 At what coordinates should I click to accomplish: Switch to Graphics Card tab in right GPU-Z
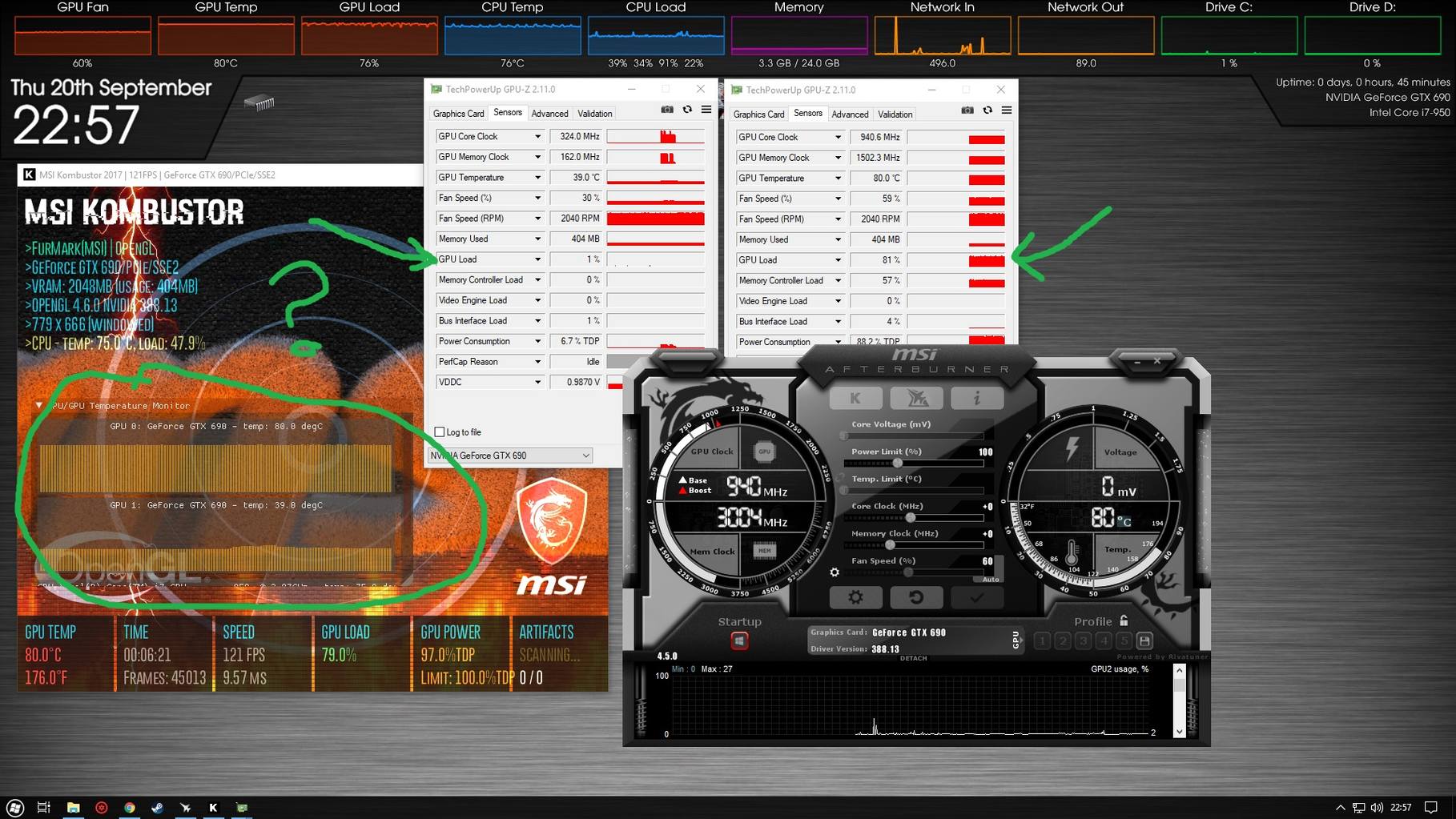point(759,114)
